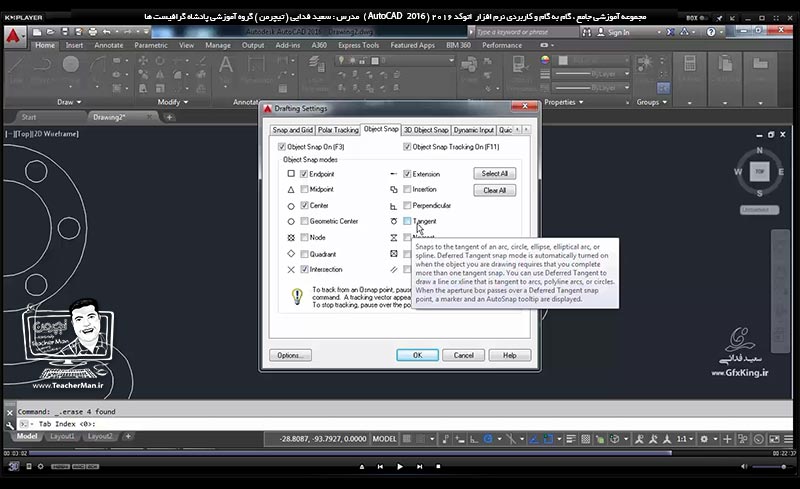This screenshot has width=800, height=489.
Task: Toggle Ortho mode icon in status bar
Action: [x=473, y=438]
